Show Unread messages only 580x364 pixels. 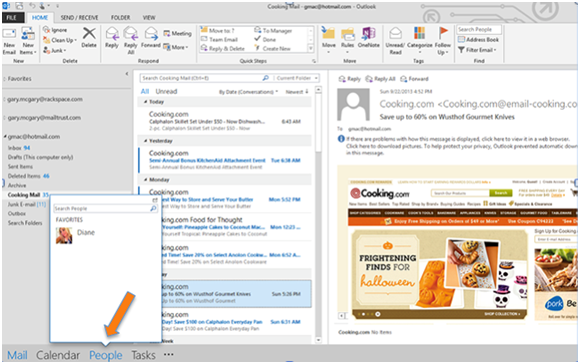coord(166,91)
